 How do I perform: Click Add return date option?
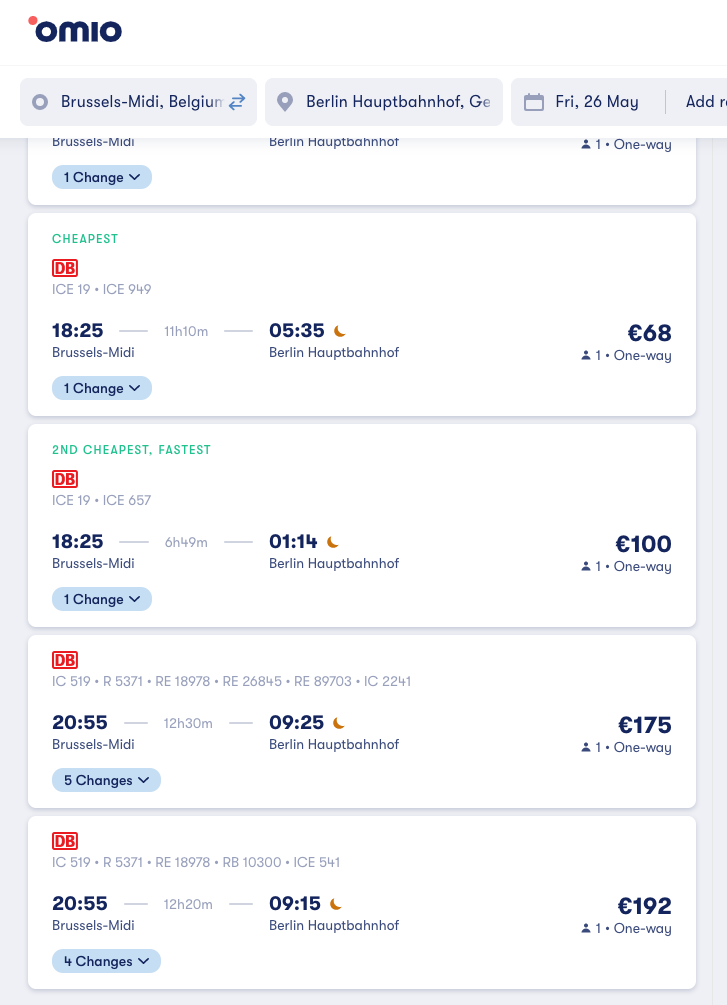pyautogui.click(x=702, y=102)
